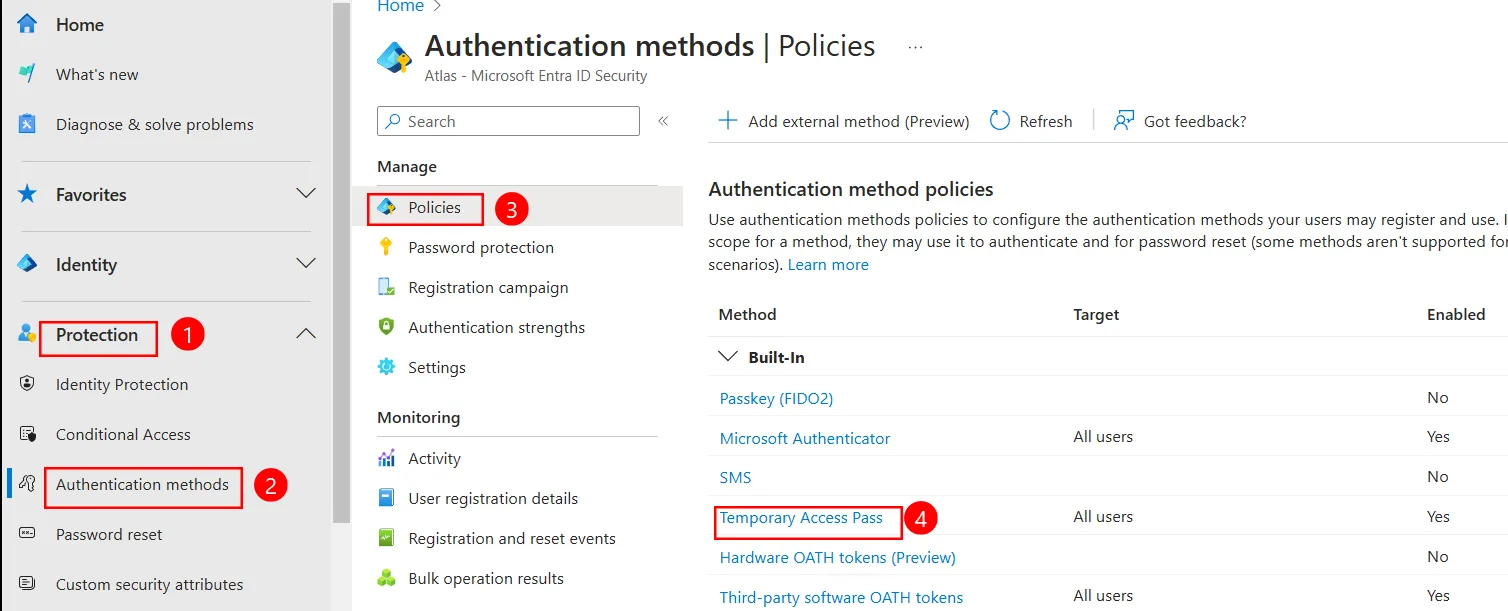Click the Custom security attributes icon
Viewport: 1508px width, 611px height.
point(27,584)
